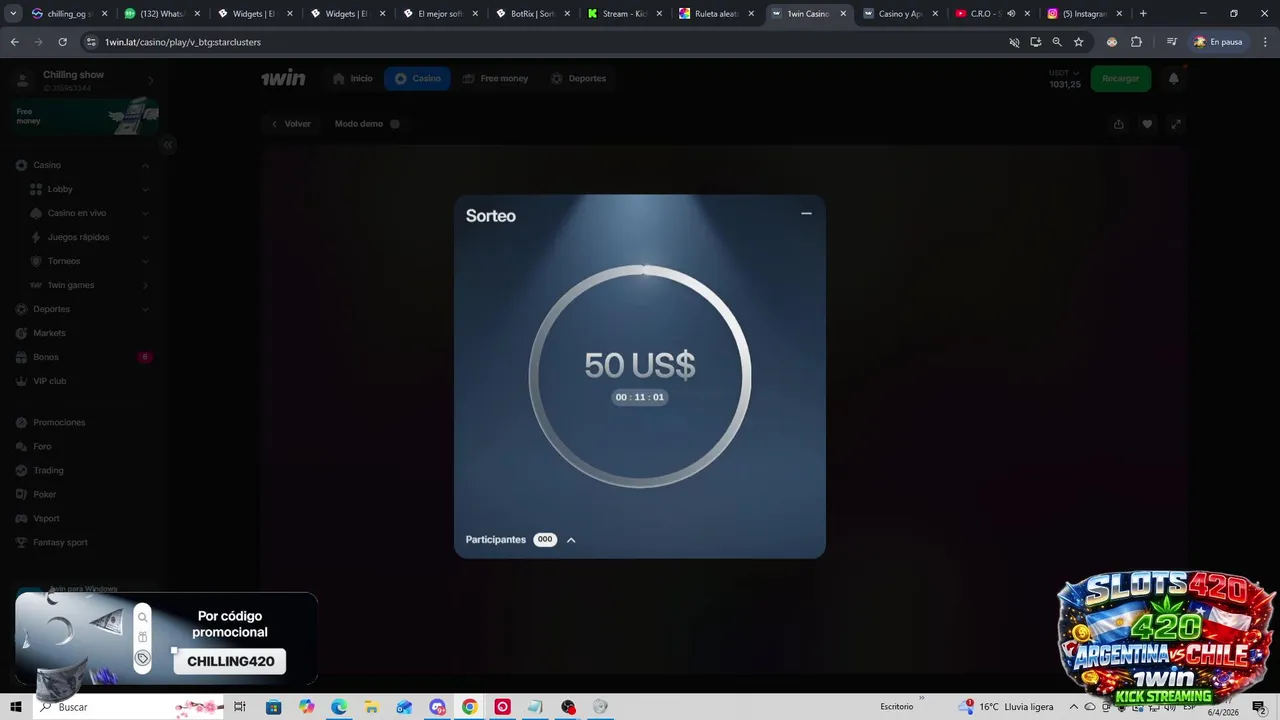The height and width of the screenshot is (720, 1280).
Task: Go back in browser history
Action: (x=14, y=42)
